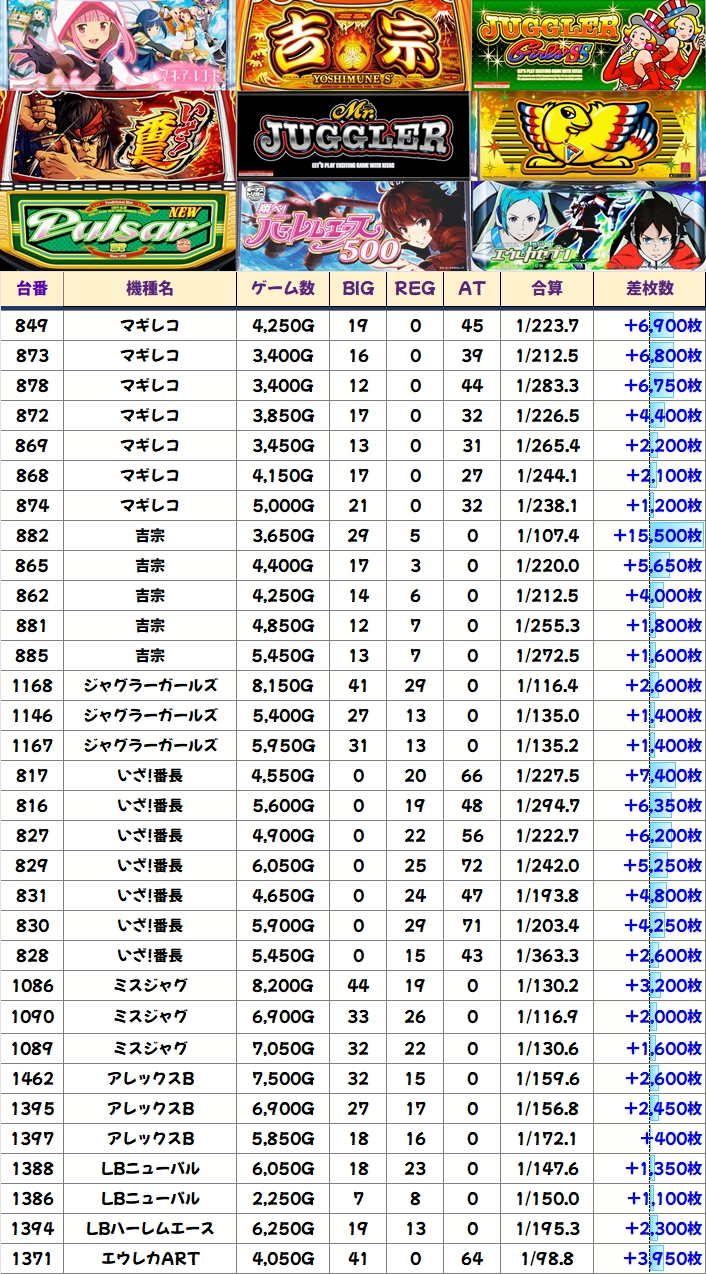Click the 2,250G cell in row 1386
706x1274 pixels.
click(x=284, y=1198)
